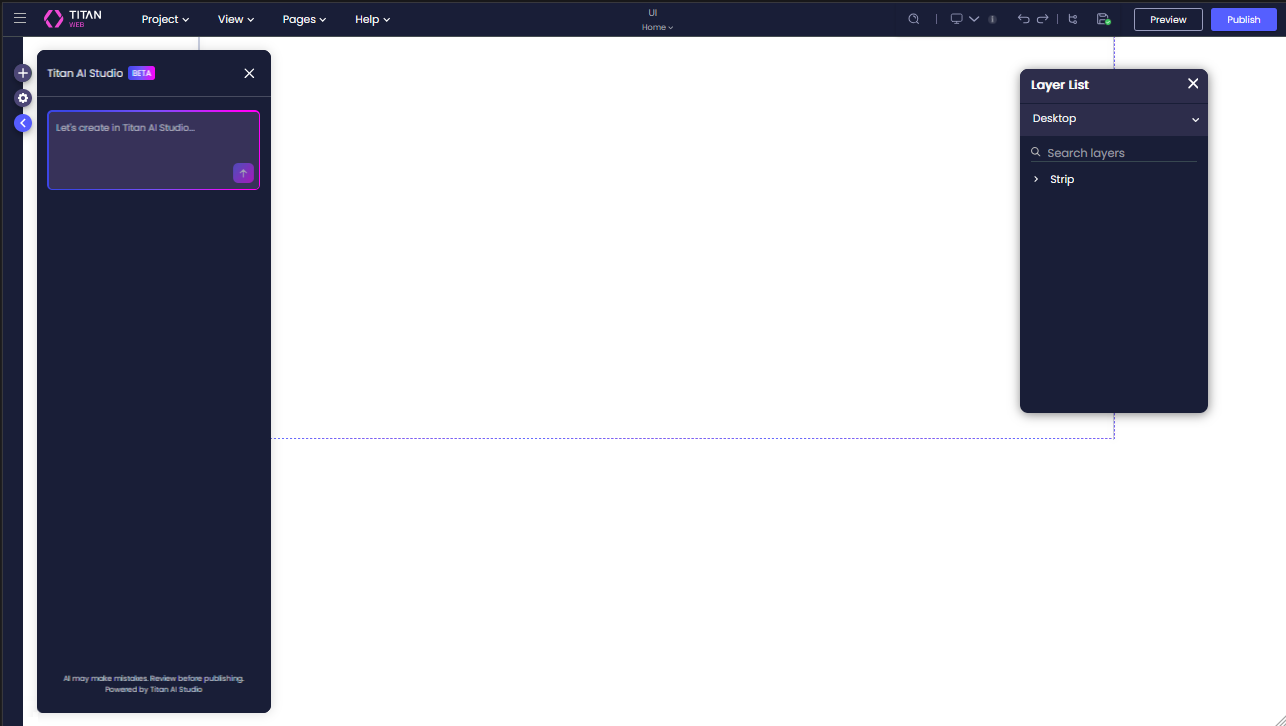The height and width of the screenshot is (726, 1286).
Task: Open the Desktop dropdown in Layer List
Action: click(1114, 119)
